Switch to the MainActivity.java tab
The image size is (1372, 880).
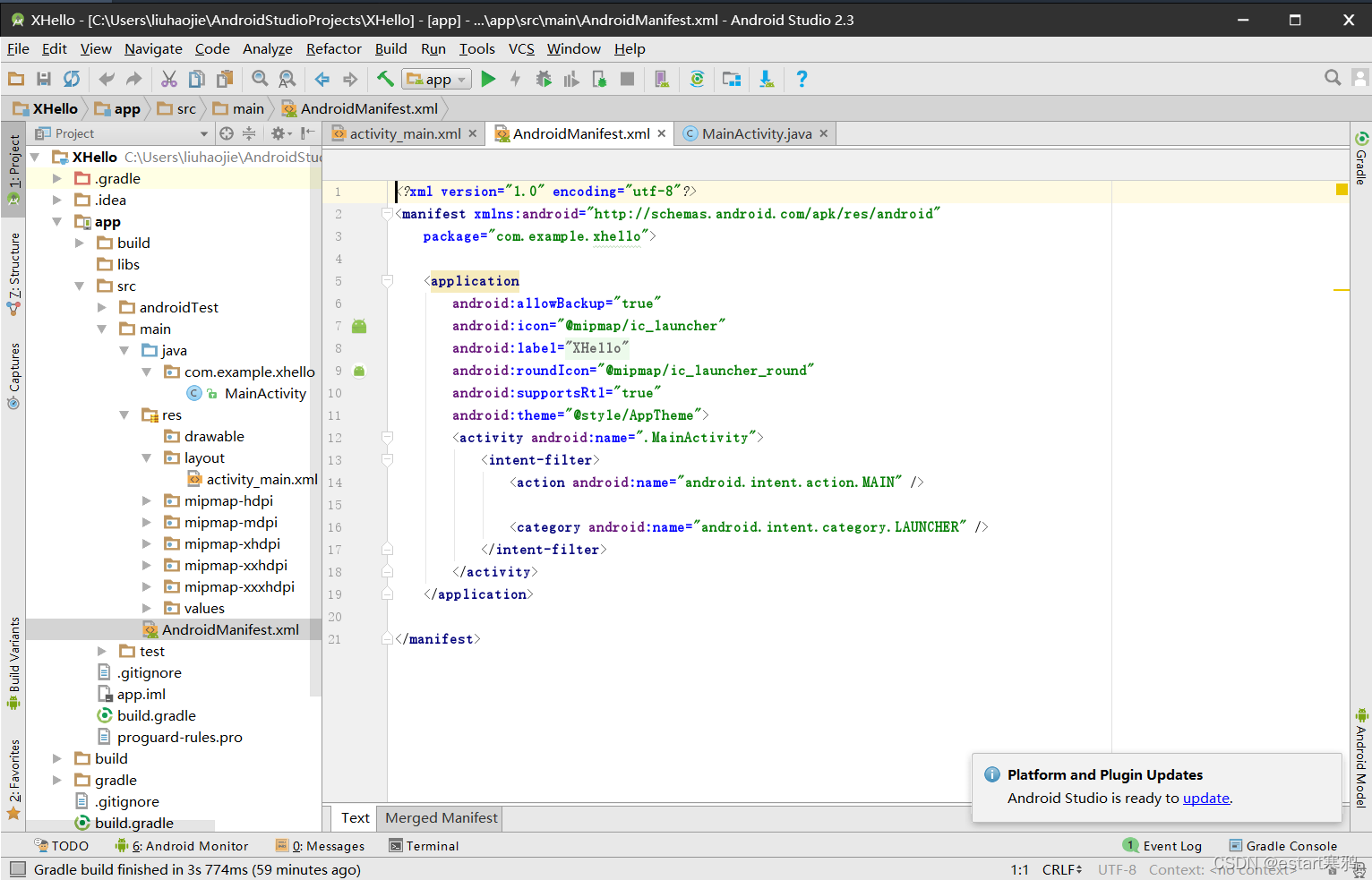tap(756, 133)
